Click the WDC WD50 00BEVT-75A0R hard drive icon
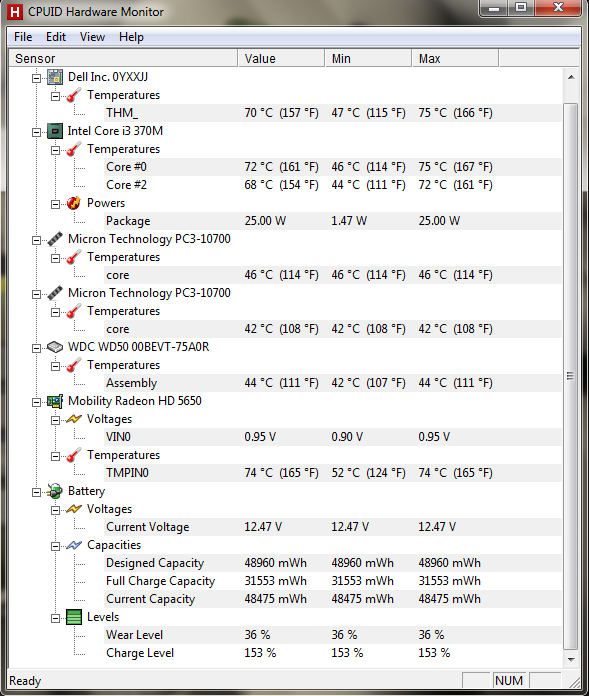The height and width of the screenshot is (696, 589). pyautogui.click(x=55, y=347)
